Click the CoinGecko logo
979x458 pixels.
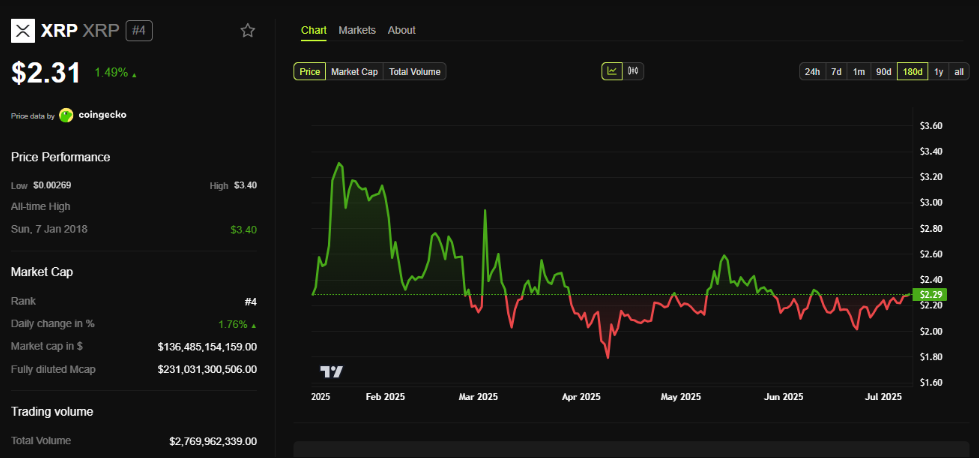pos(92,115)
